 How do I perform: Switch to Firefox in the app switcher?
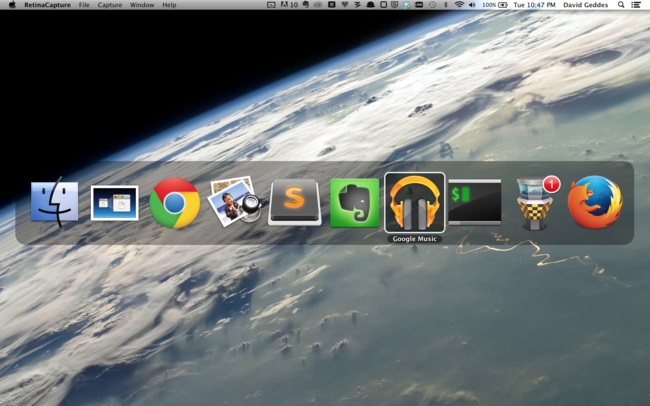click(x=594, y=203)
